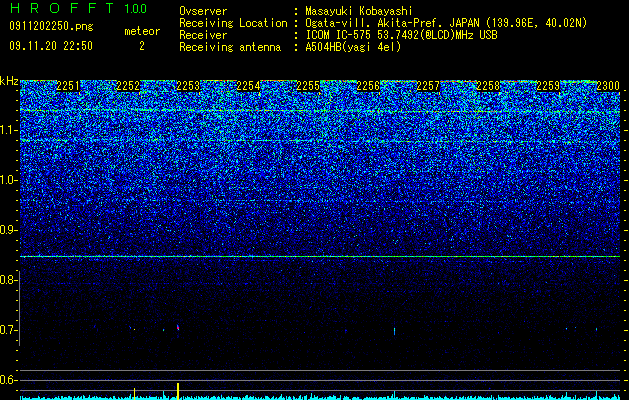Click the 2259 time marker label
The image size is (629, 400).
pyautogui.click(x=548, y=86)
